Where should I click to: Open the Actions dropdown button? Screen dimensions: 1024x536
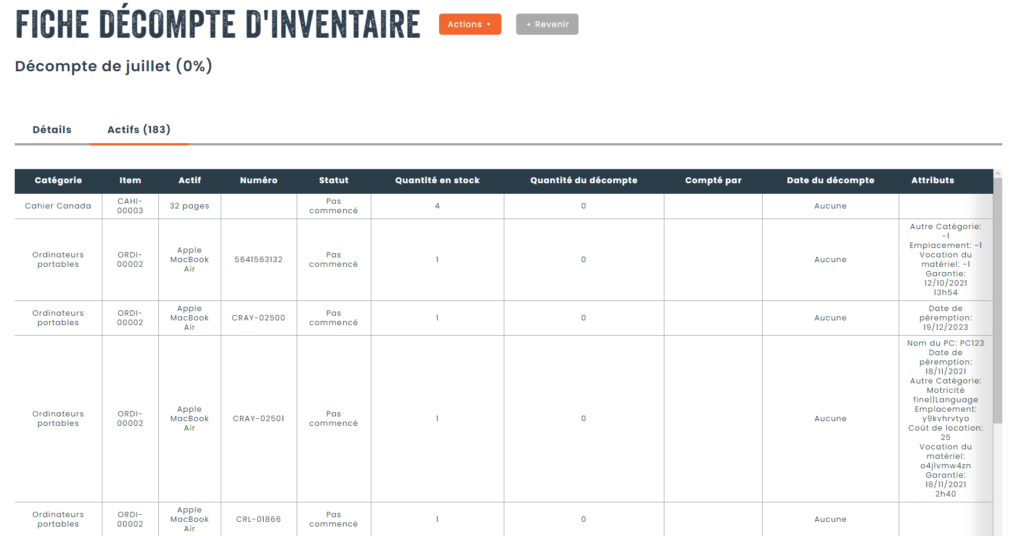click(x=469, y=24)
